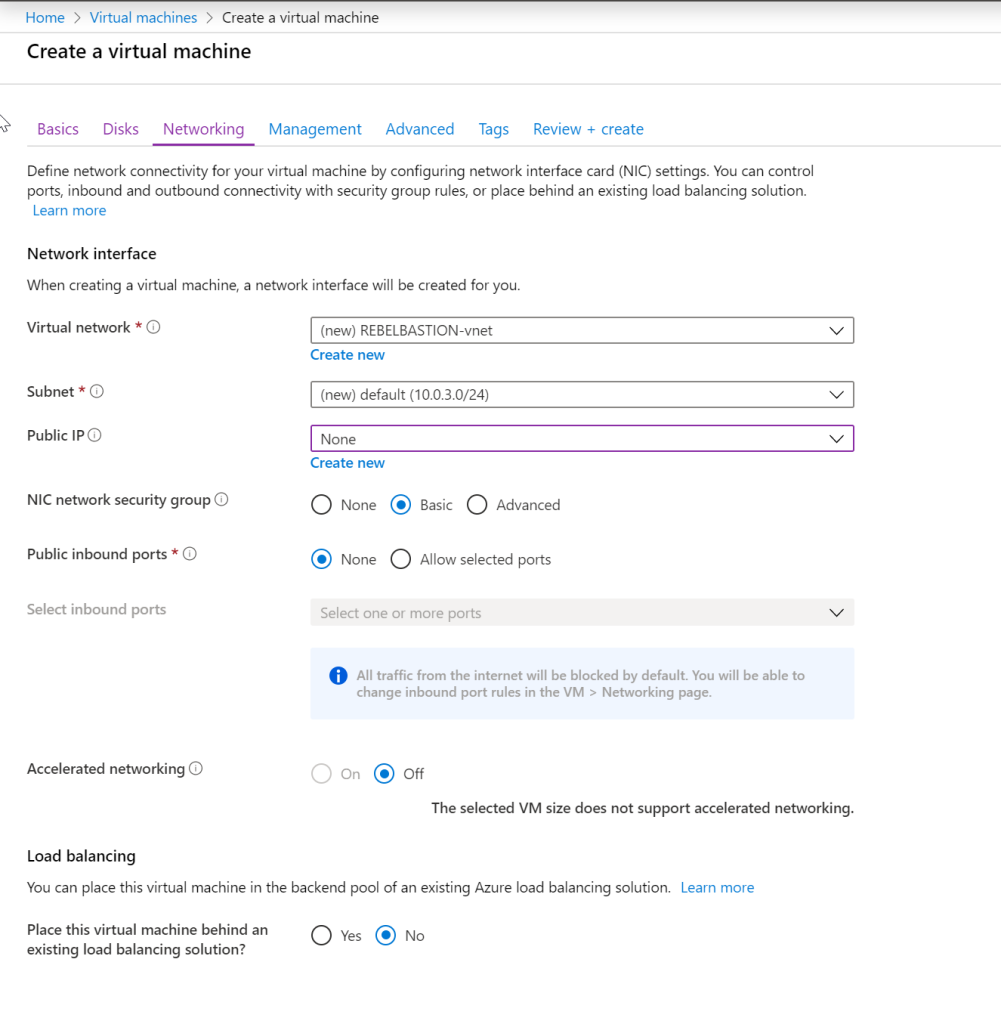Open the Learn more link about load balancing

(x=717, y=887)
